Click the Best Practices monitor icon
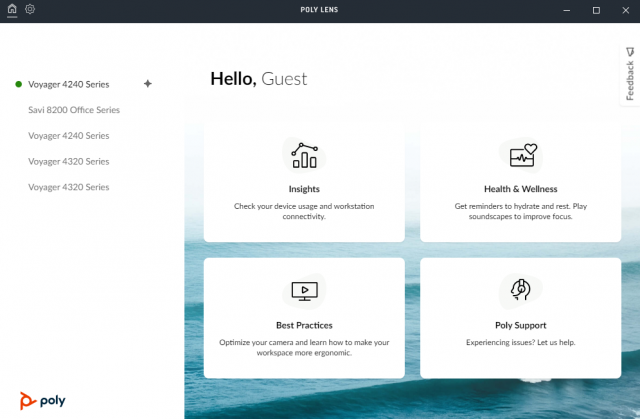Viewport: 640px width, 419px height. [304, 291]
